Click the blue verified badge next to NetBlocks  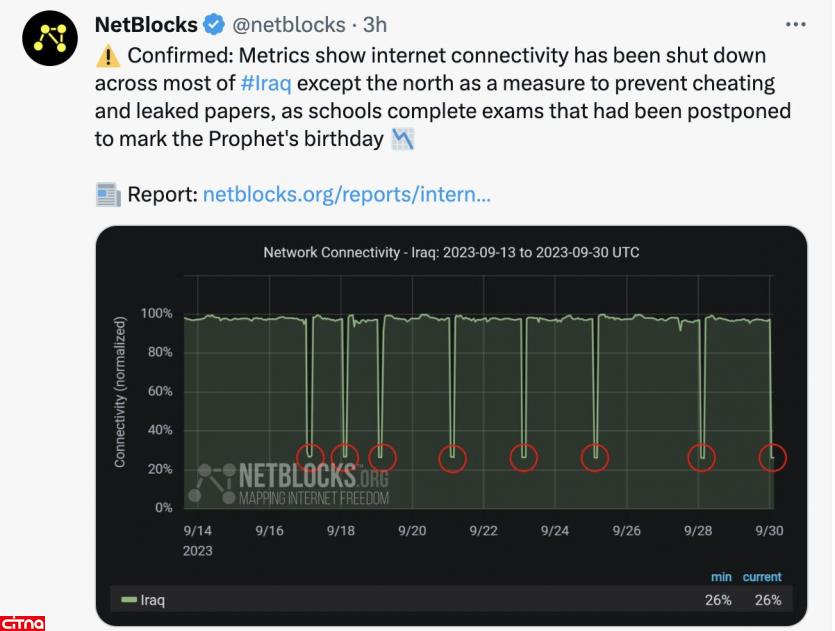click(212, 24)
